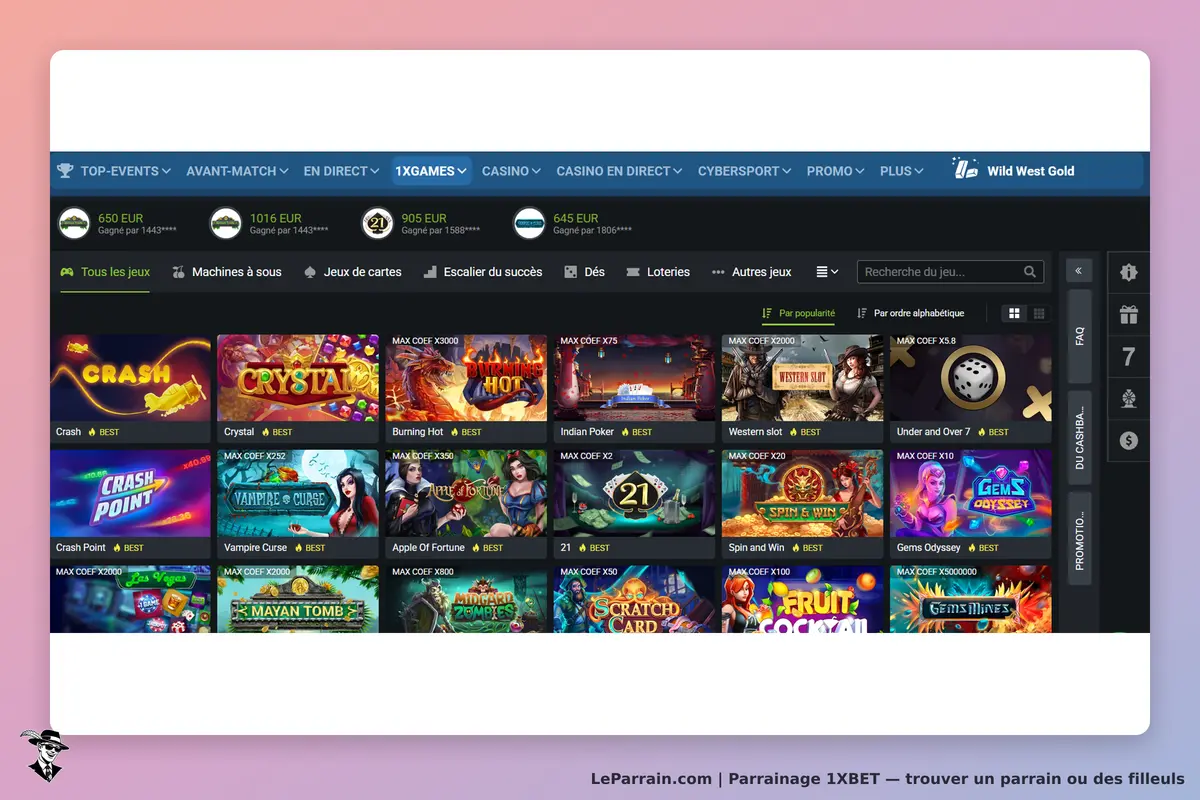Sort games Par popularité

point(798,313)
